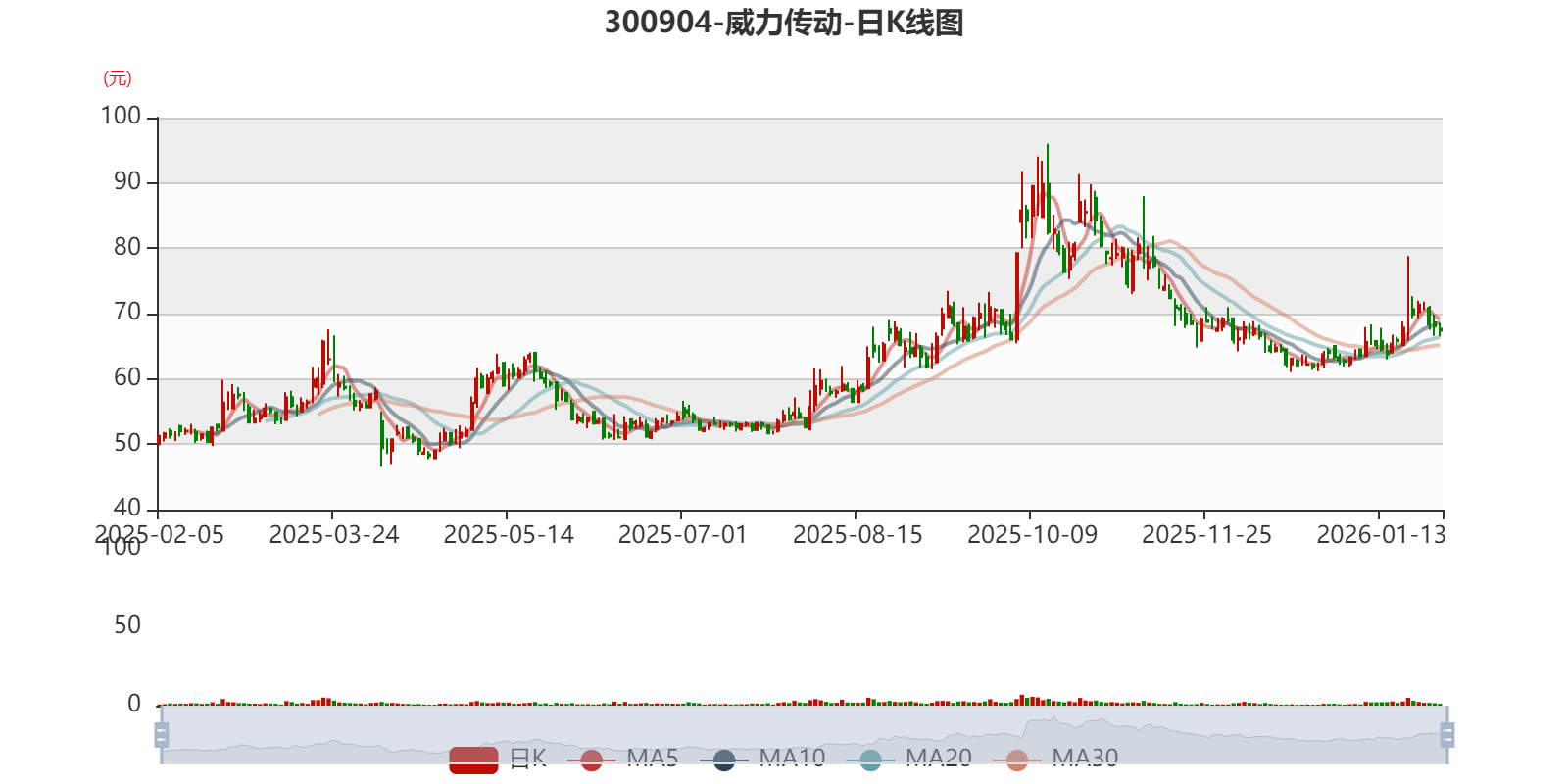The width and height of the screenshot is (1568, 784).
Task: Click the highest candlestick peak near 96
Action: click(1048, 188)
